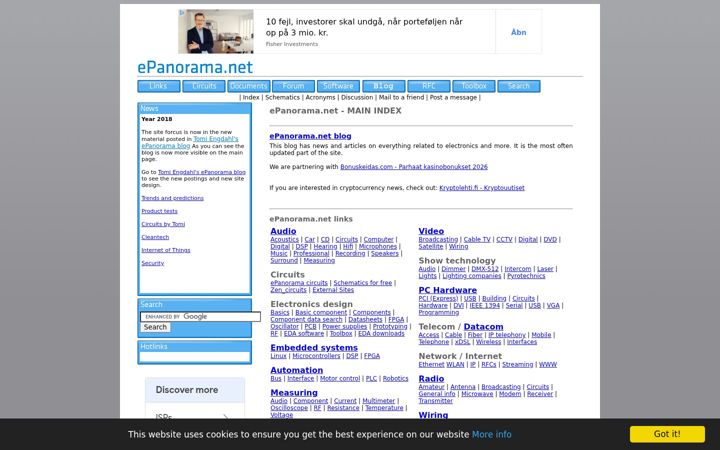Click the Acronyms submenu link
The image size is (720, 450).
point(320,97)
